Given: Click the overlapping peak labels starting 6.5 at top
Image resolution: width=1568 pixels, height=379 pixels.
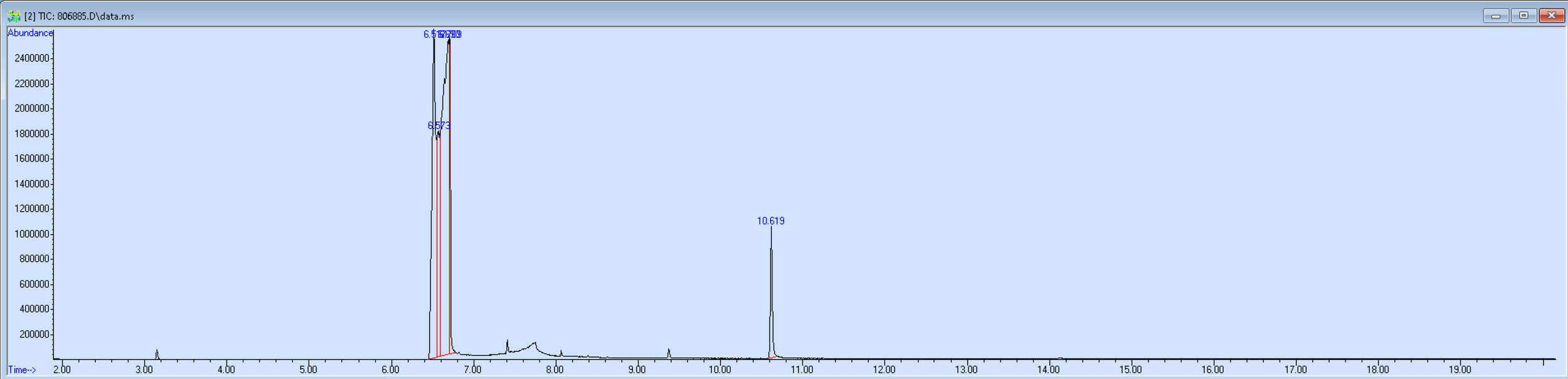Looking at the screenshot, I should [x=443, y=35].
